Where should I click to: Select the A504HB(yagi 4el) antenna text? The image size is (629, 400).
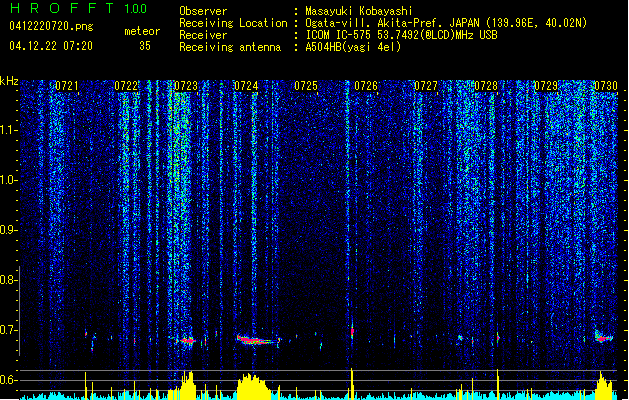pos(353,47)
